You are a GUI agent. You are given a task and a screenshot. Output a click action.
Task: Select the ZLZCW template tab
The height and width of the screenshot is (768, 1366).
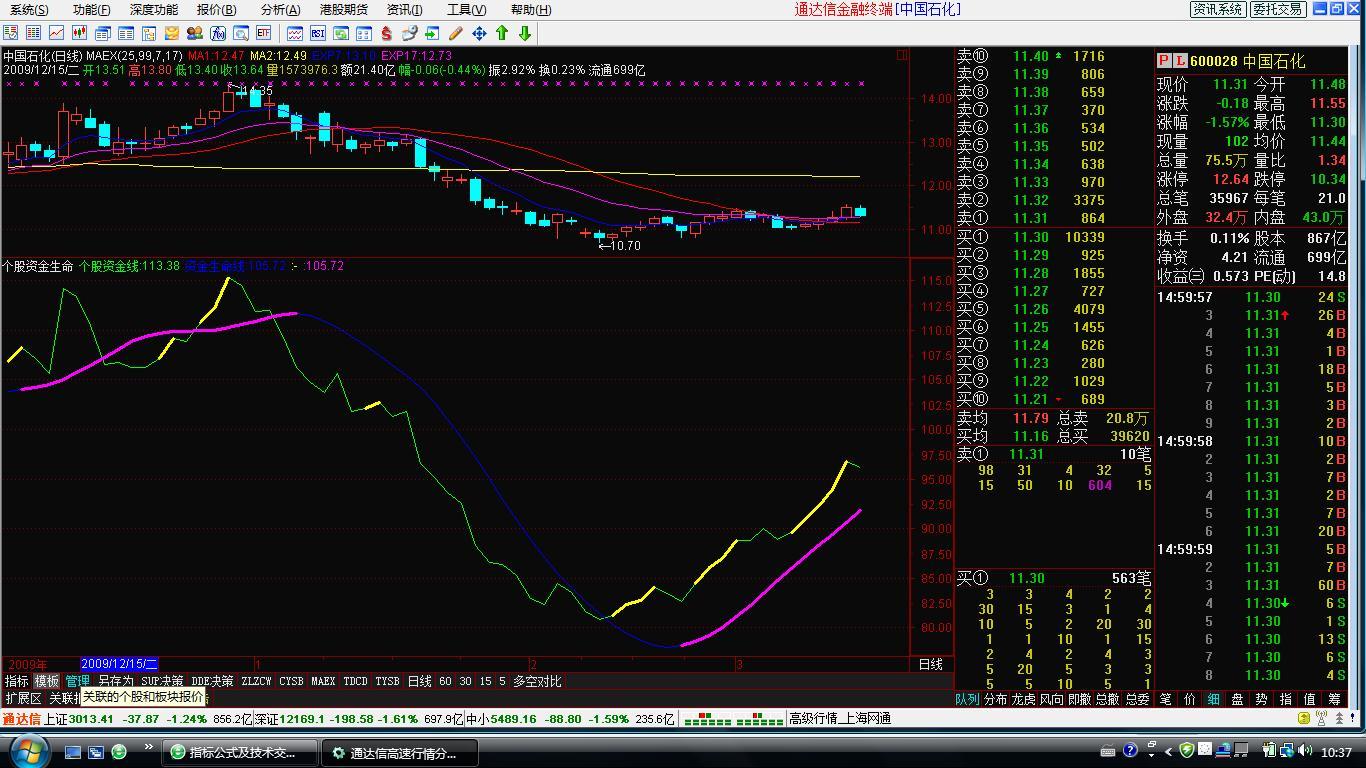(256, 681)
